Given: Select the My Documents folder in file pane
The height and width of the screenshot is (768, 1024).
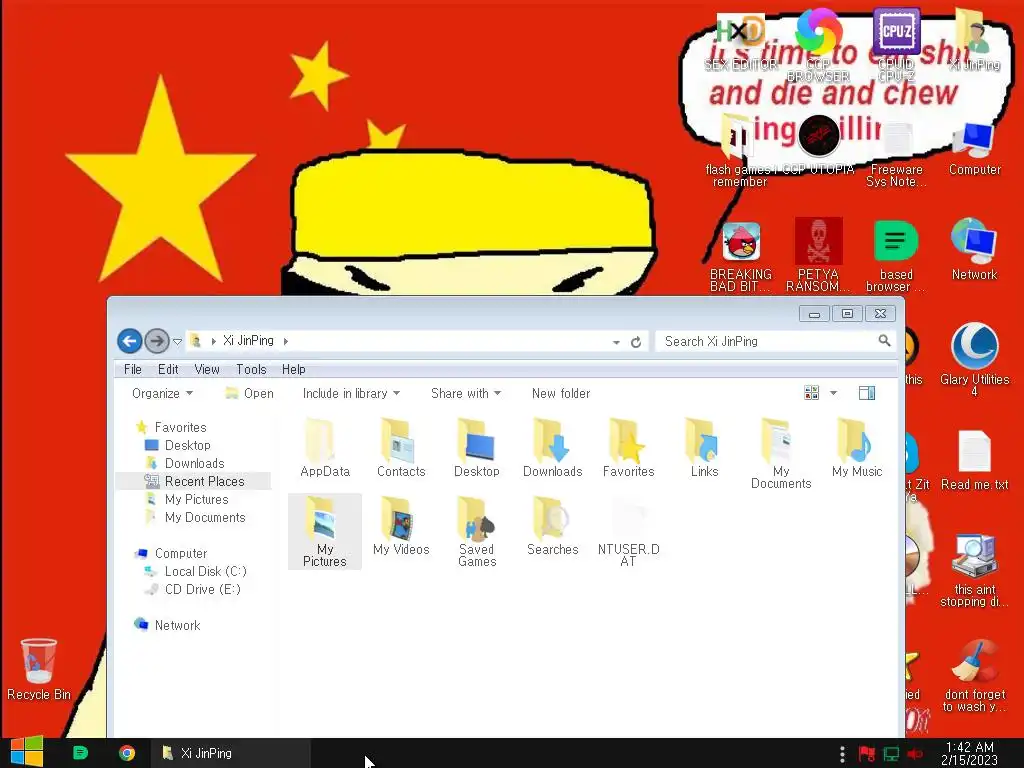Looking at the screenshot, I should pyautogui.click(x=780, y=455).
